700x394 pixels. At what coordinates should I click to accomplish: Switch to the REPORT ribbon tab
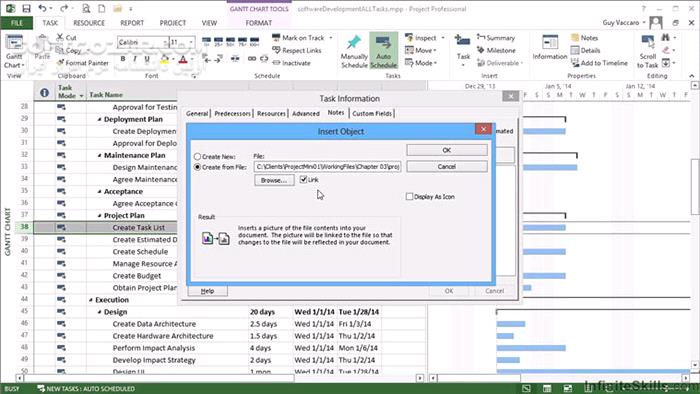click(132, 23)
